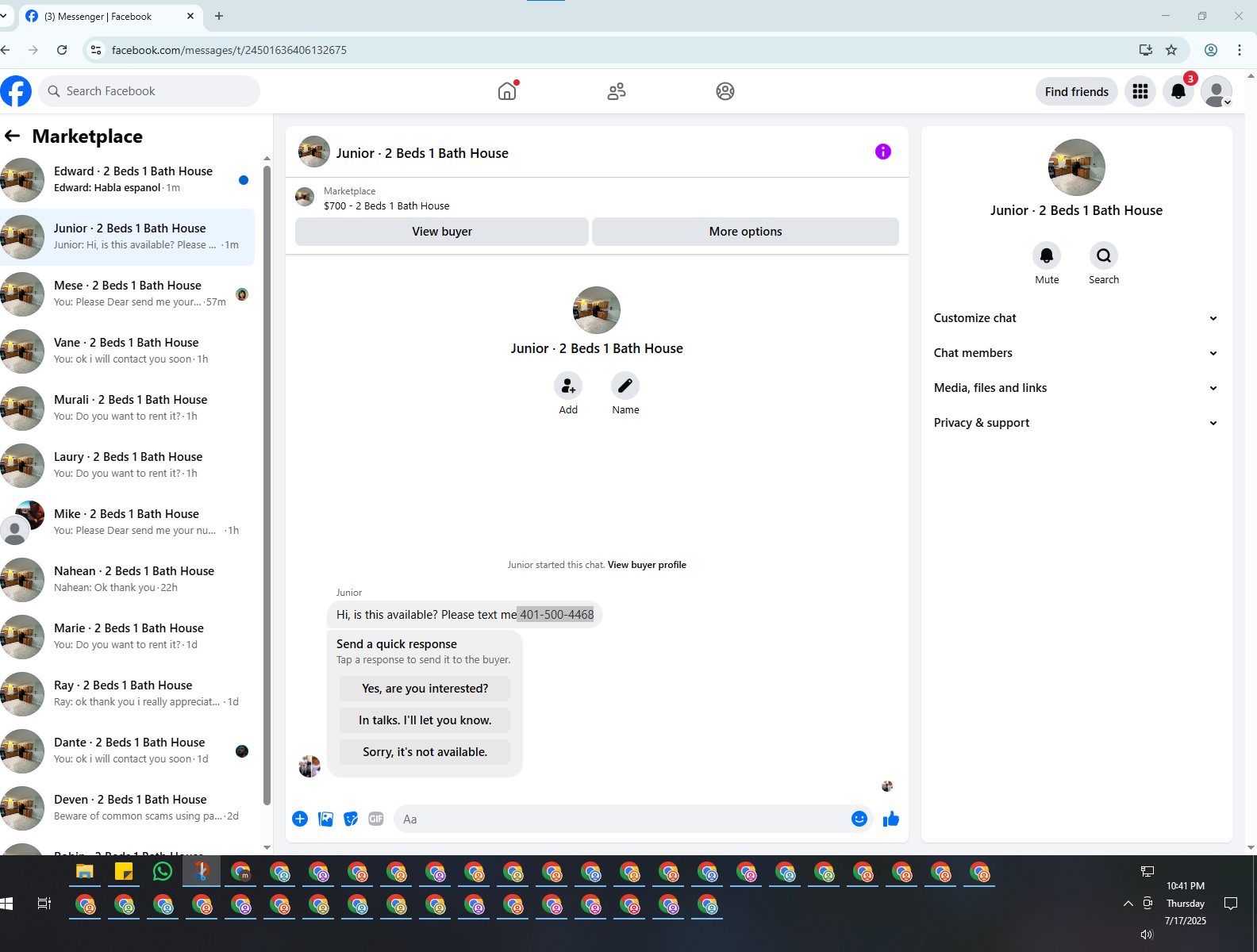The height and width of the screenshot is (952, 1257).
Task: Expand the Customize chat section
Action: click(1076, 318)
